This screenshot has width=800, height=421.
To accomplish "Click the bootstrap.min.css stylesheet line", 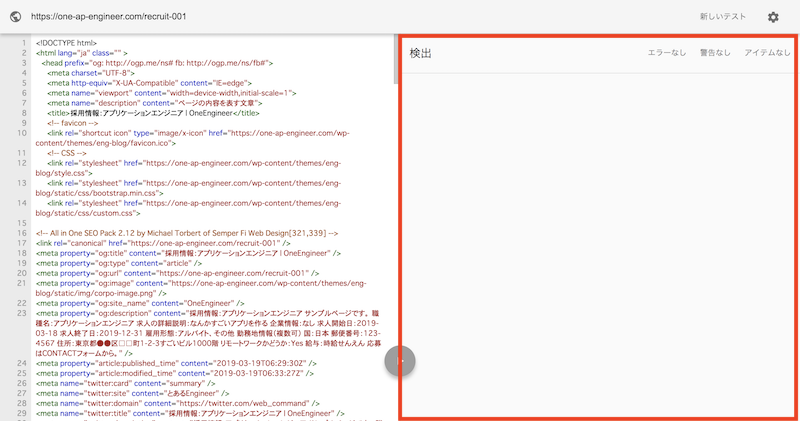I will [x=188, y=188].
